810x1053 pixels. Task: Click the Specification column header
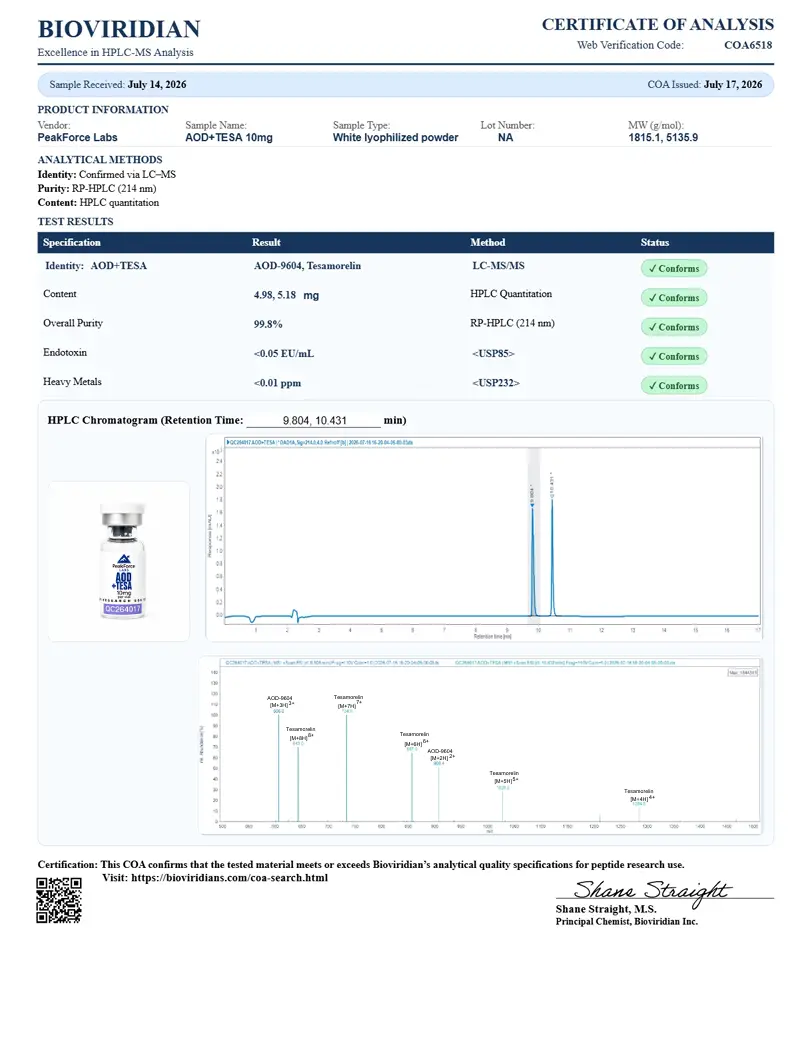72,242
